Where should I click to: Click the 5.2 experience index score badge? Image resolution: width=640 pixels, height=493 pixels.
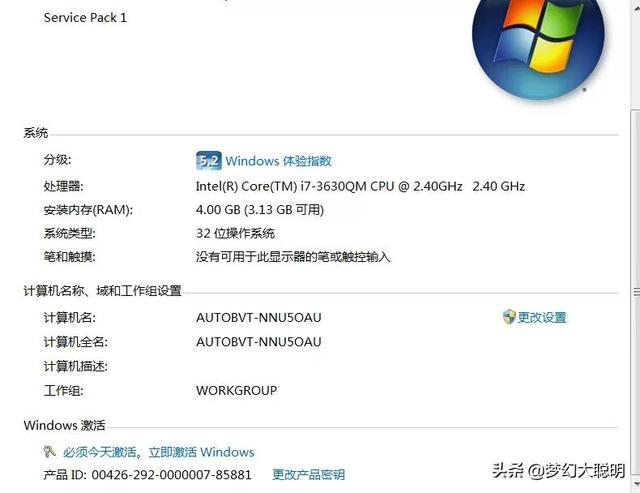click(209, 160)
